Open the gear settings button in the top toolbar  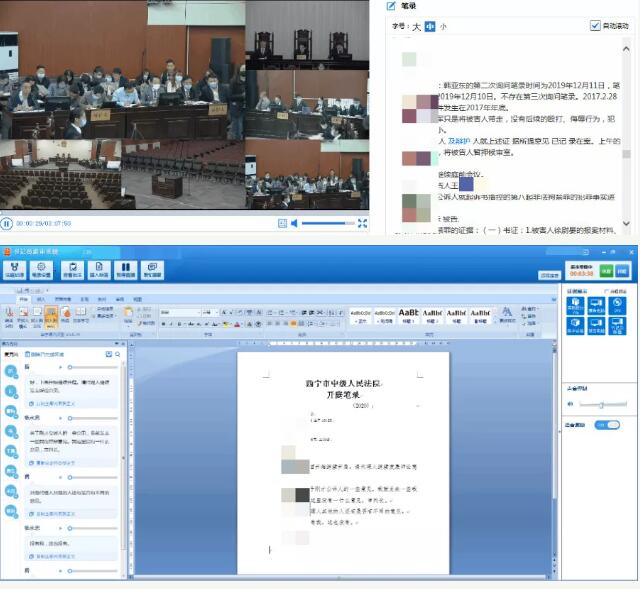[41, 270]
